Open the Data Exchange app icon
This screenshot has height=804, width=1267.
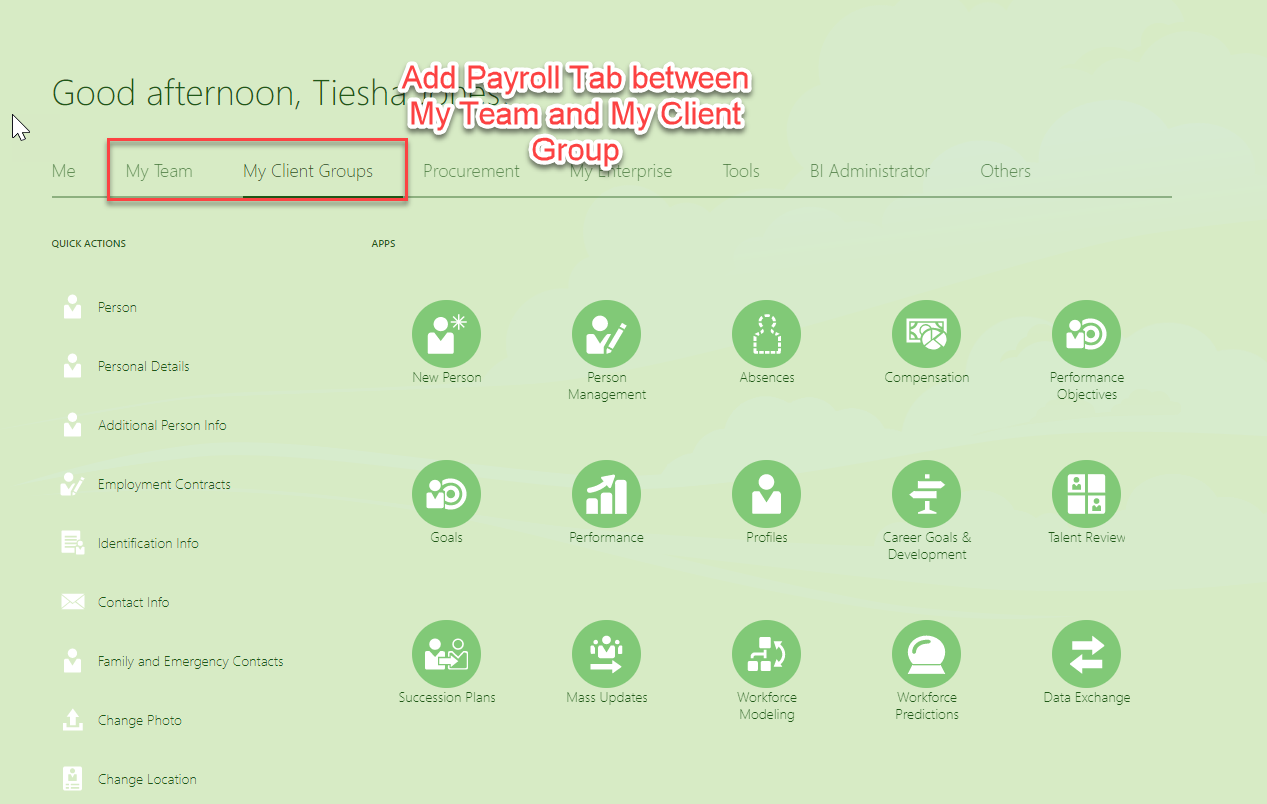1086,654
